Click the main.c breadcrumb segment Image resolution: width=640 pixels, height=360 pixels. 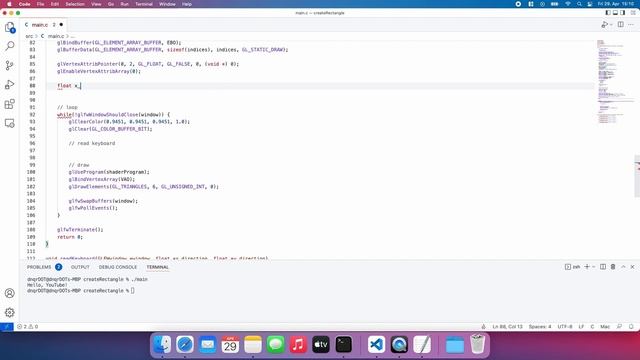point(56,36)
